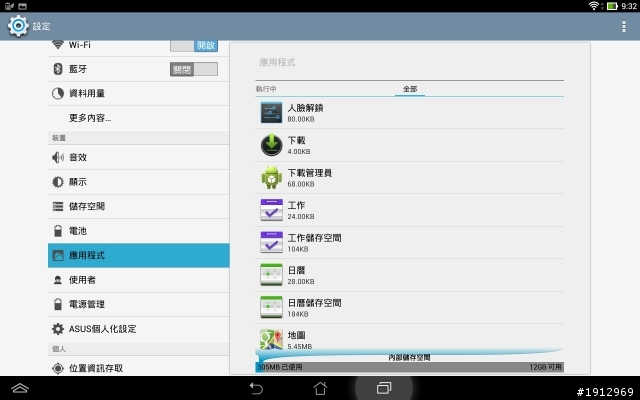Open 電源管理 power management label
Viewport: 640px width, 400px height.
[x=87, y=304]
